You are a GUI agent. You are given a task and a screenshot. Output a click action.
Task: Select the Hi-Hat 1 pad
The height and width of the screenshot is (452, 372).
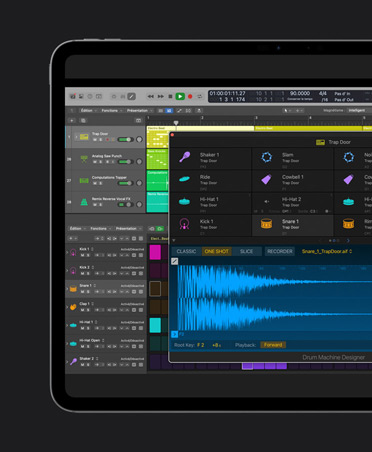pyautogui.click(x=211, y=202)
